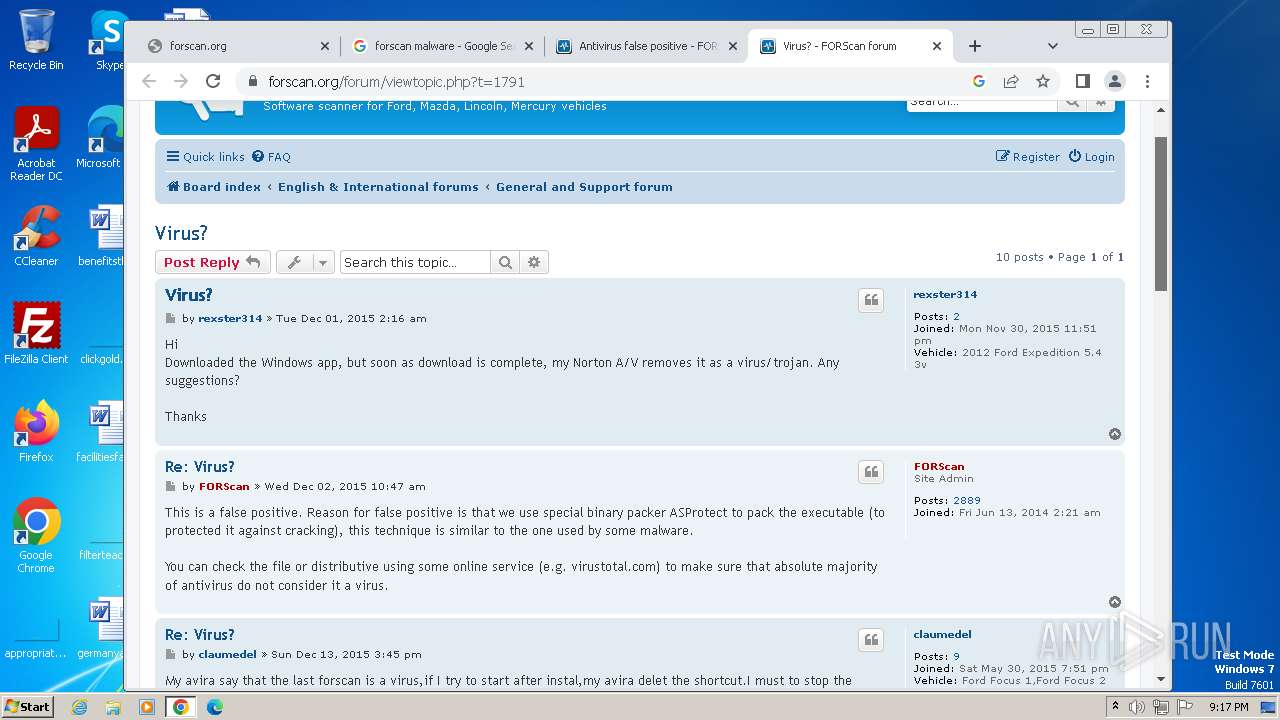Open FileZilla Client desktop shortcut
1280x720 pixels.
tap(36, 333)
